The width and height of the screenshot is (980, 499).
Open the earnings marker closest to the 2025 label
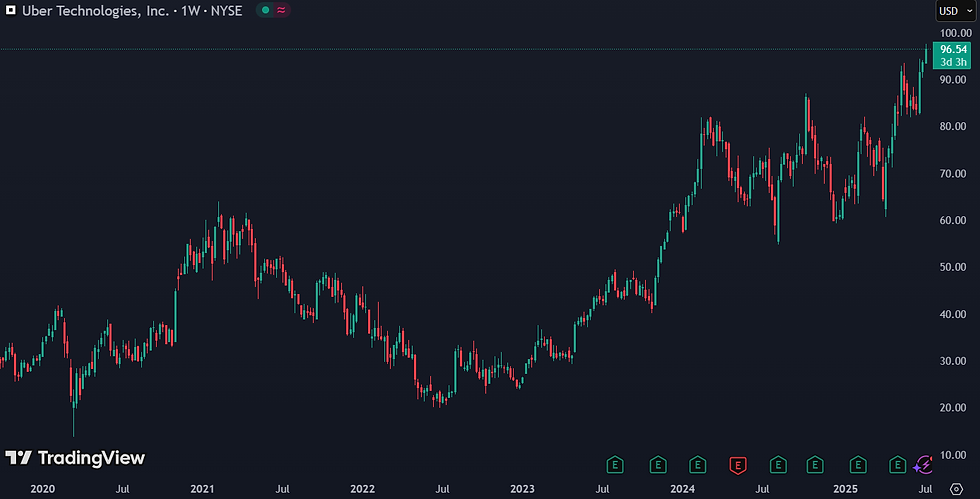pyautogui.click(x=858, y=465)
